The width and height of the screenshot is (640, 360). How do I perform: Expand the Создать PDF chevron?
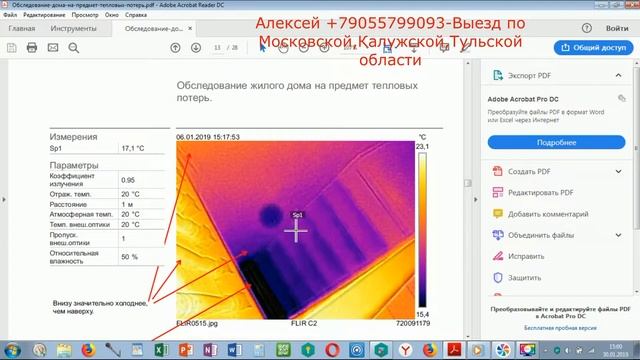(618, 171)
